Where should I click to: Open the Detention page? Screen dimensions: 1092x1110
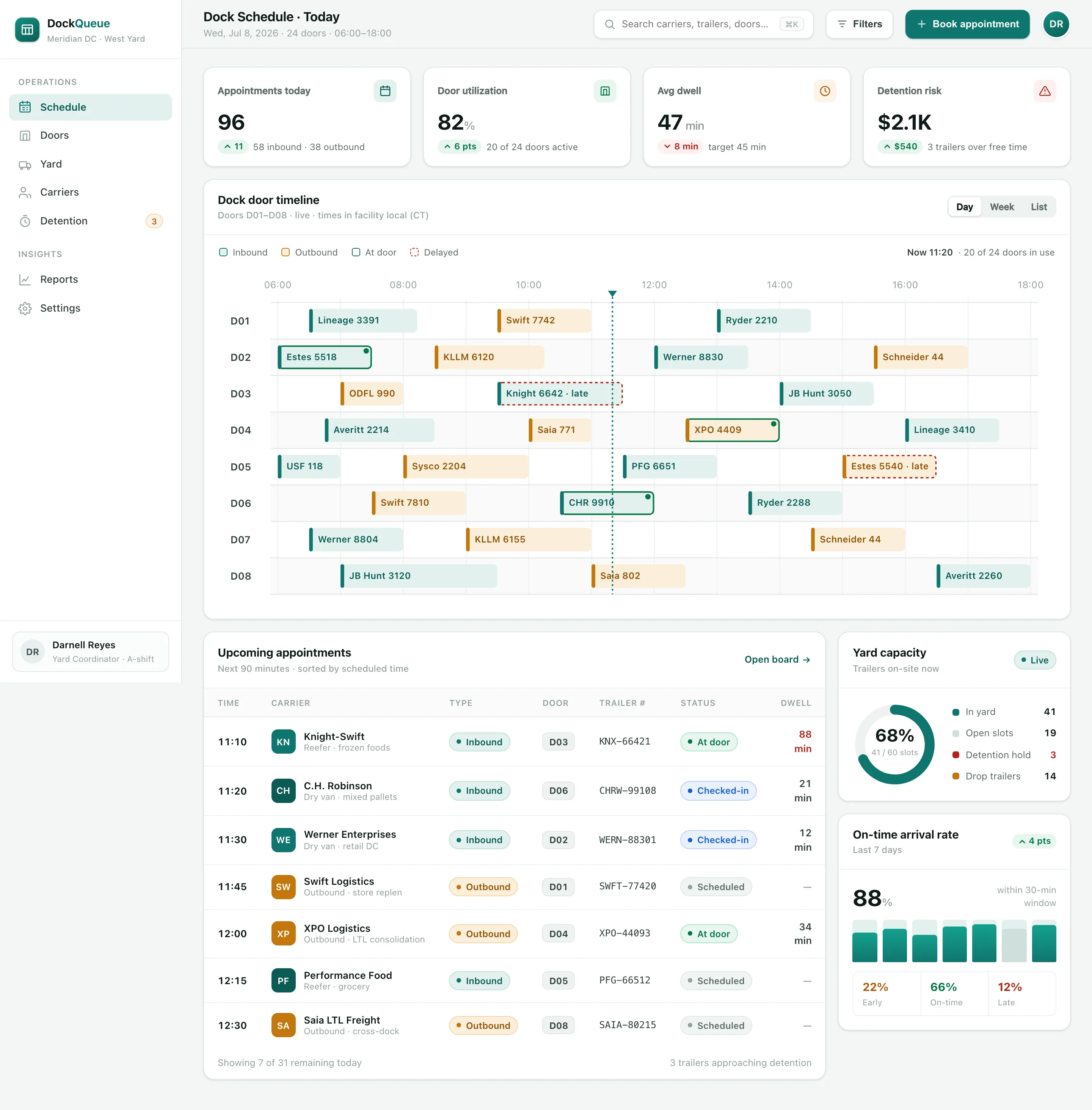coord(91,221)
